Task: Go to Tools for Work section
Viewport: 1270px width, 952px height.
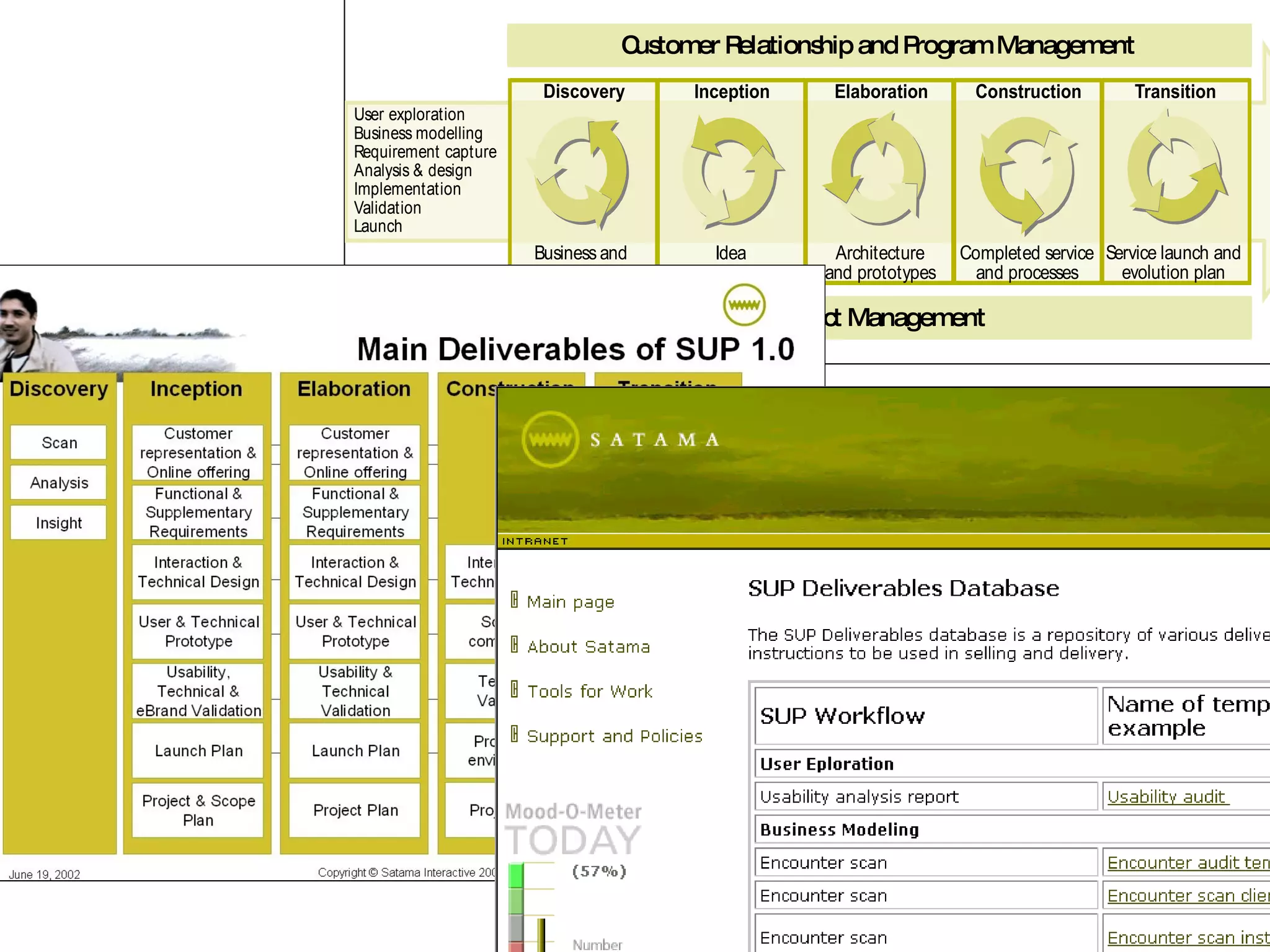Action: pyautogui.click(x=589, y=691)
